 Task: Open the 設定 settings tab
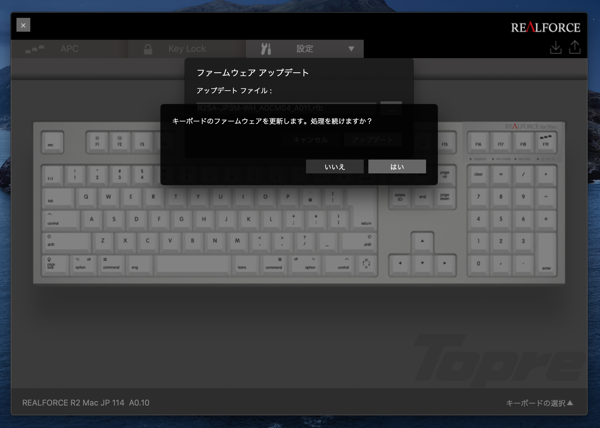pos(305,49)
